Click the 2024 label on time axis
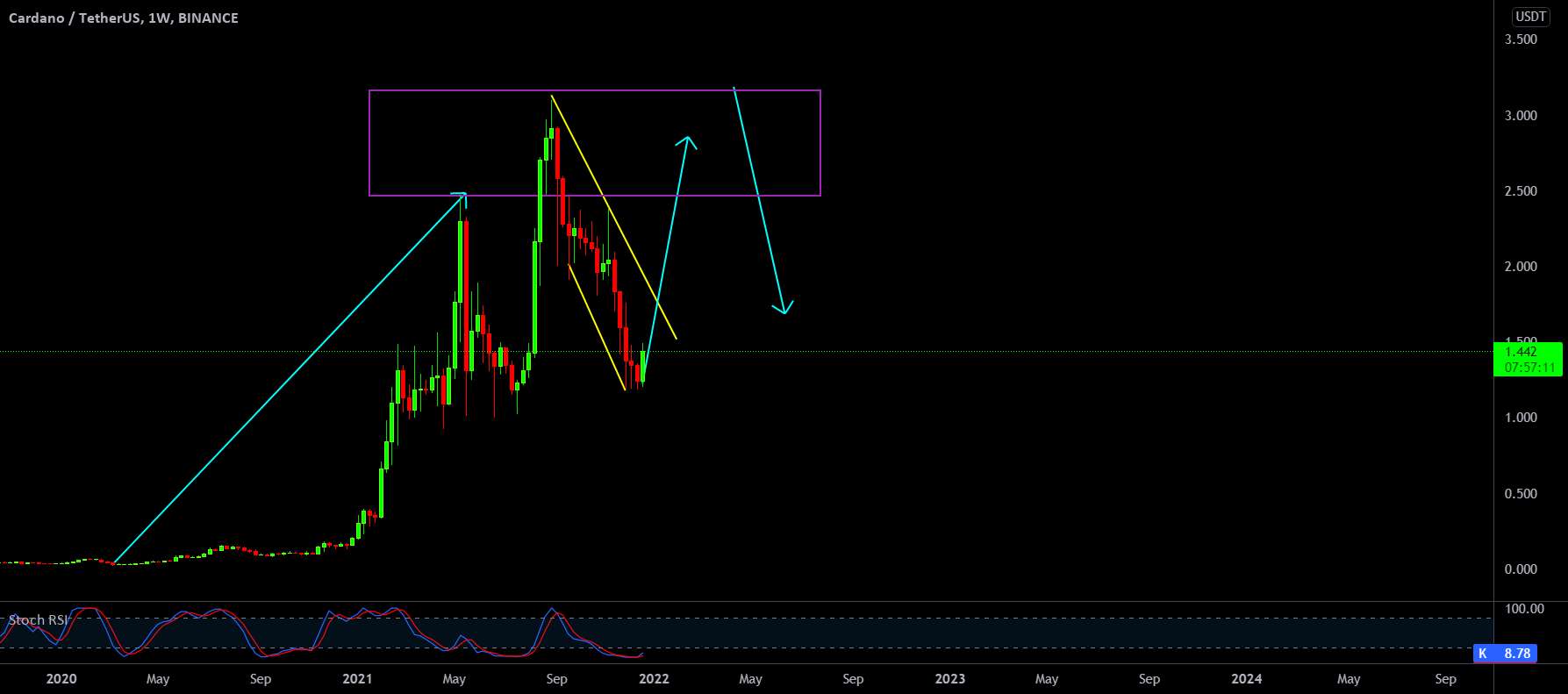Image resolution: width=1568 pixels, height=694 pixels. (1247, 679)
